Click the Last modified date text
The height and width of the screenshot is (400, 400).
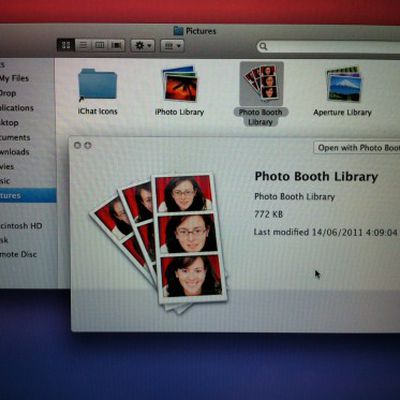325,232
